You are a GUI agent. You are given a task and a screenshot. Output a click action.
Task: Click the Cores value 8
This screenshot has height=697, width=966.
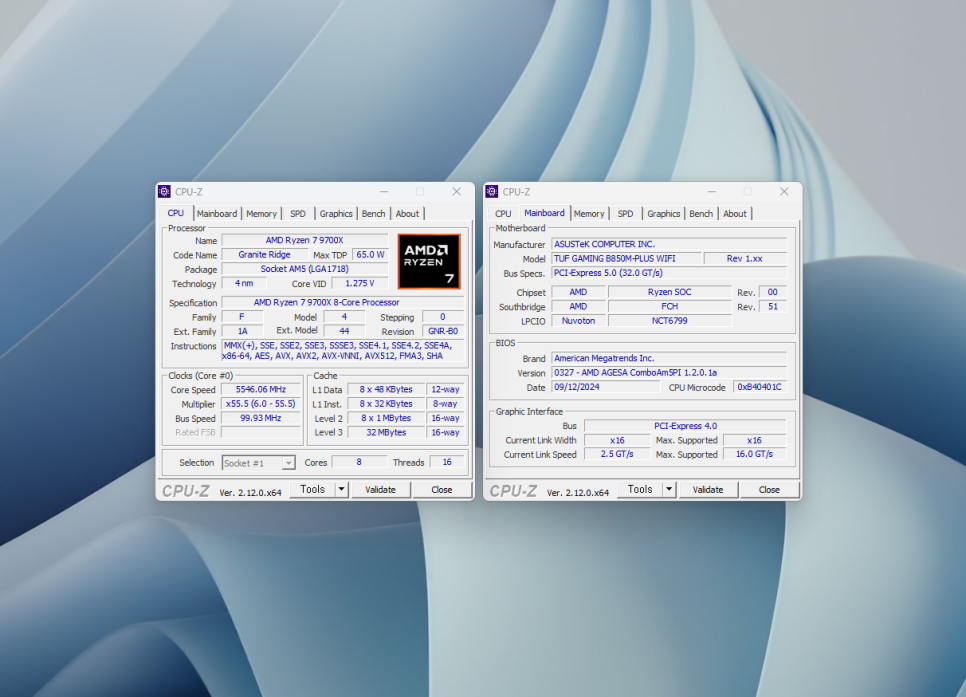[x=359, y=462]
